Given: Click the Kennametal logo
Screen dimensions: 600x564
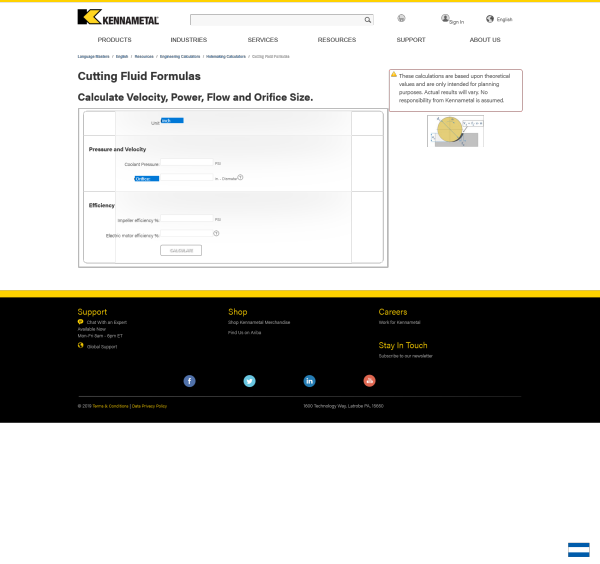Looking at the screenshot, I should click(x=118, y=17).
